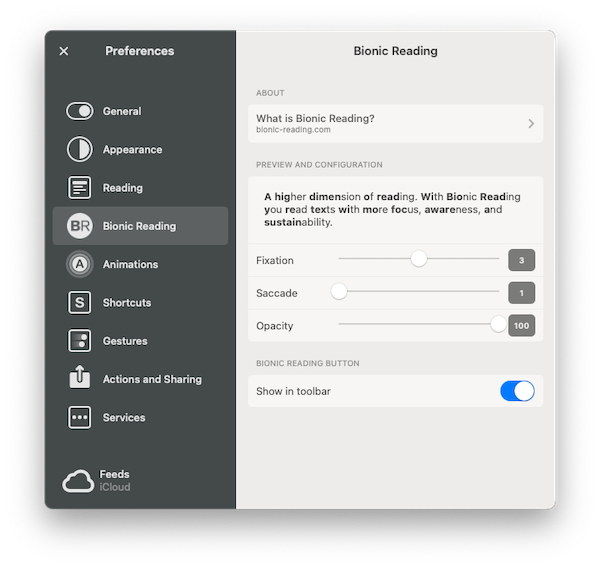Click the ABOUT section header
Image resolution: width=600 pixels, height=568 pixels.
[270, 93]
